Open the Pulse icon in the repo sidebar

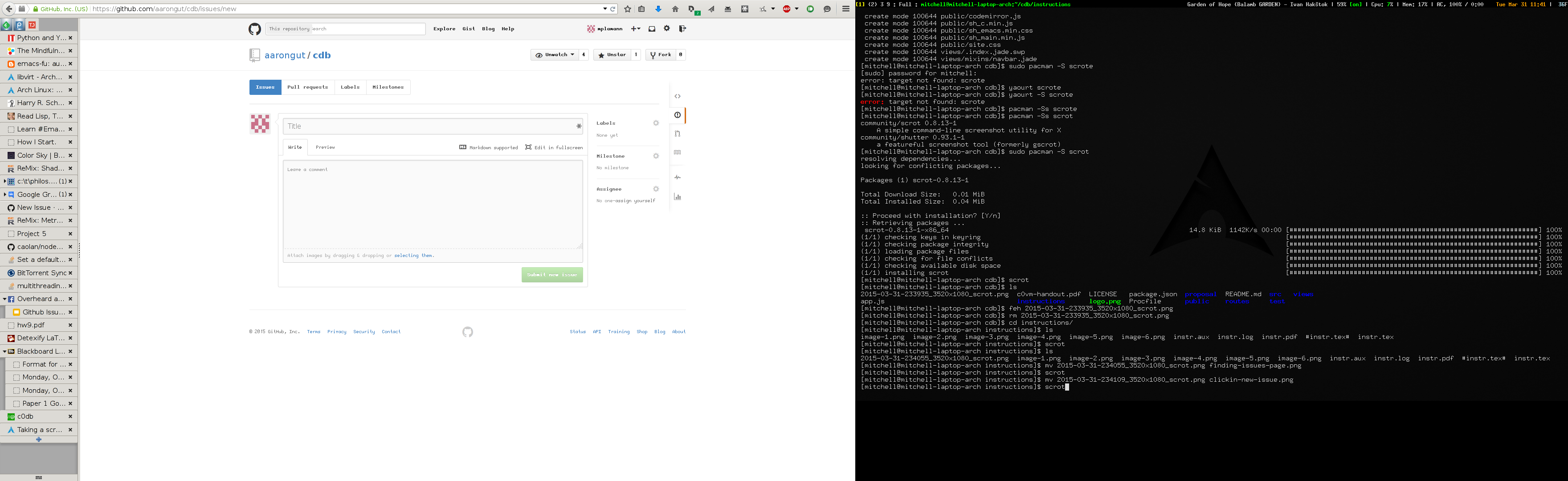(678, 178)
